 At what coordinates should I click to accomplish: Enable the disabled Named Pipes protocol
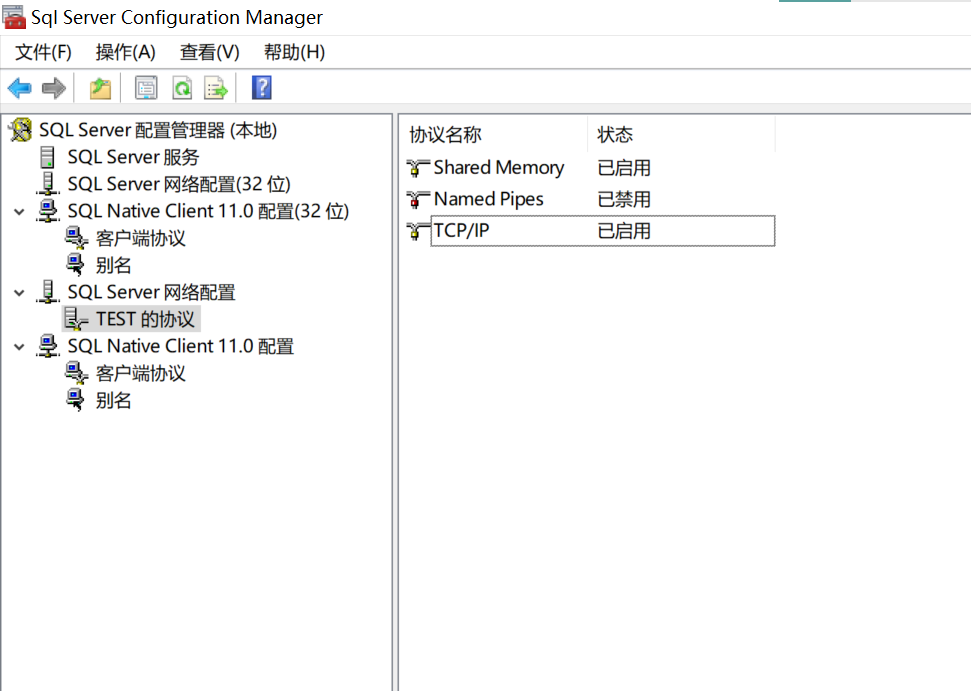point(488,199)
